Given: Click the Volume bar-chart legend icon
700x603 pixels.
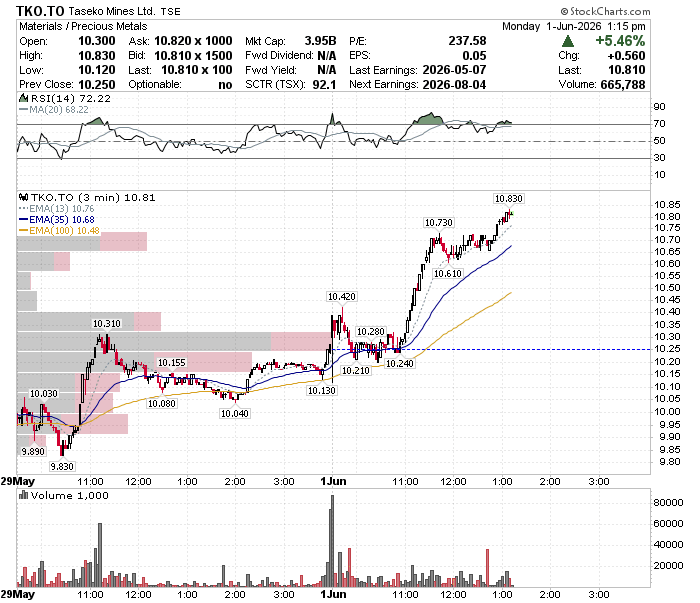Looking at the screenshot, I should pyautogui.click(x=23, y=495).
